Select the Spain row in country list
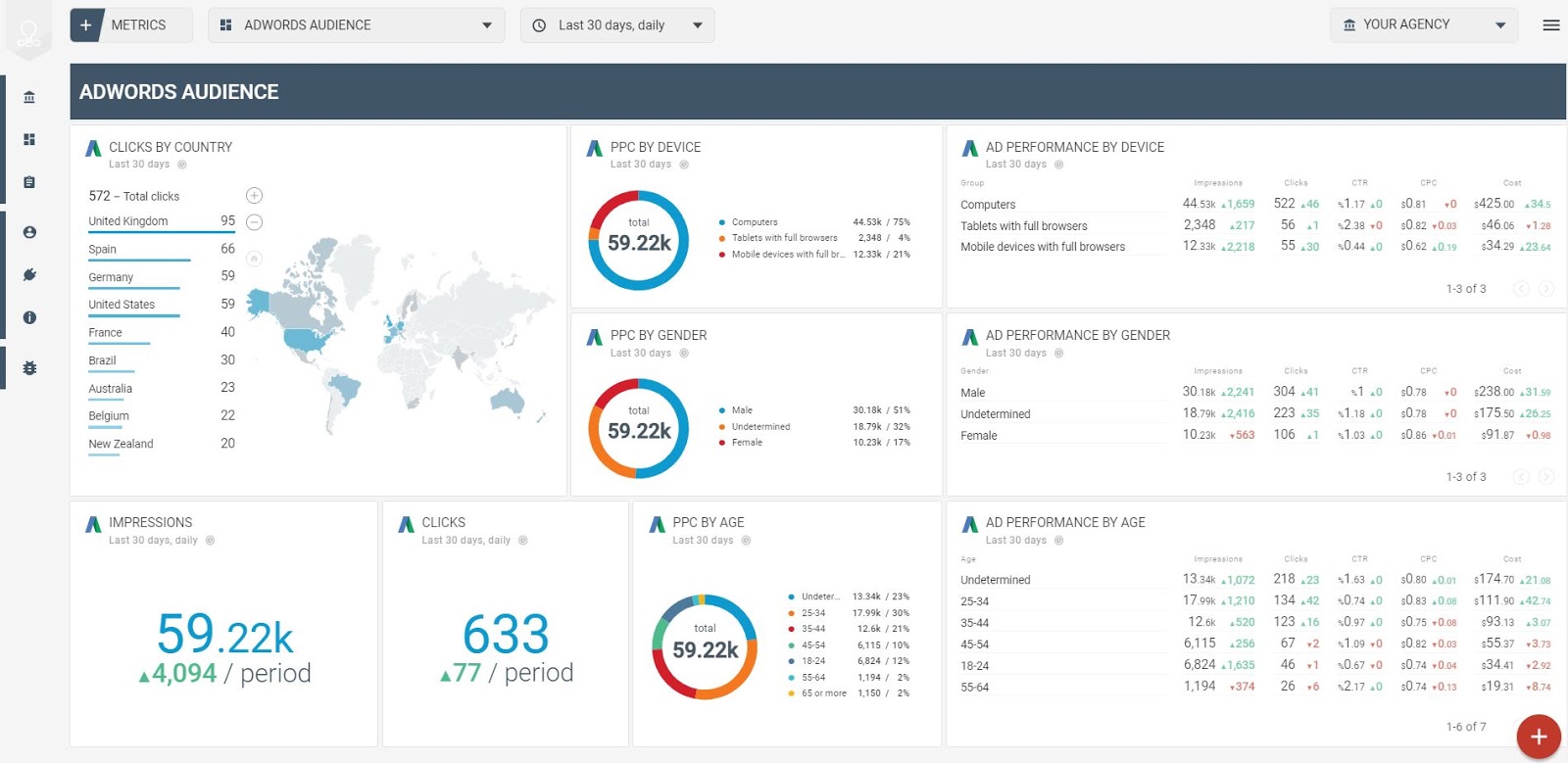 click(162, 250)
